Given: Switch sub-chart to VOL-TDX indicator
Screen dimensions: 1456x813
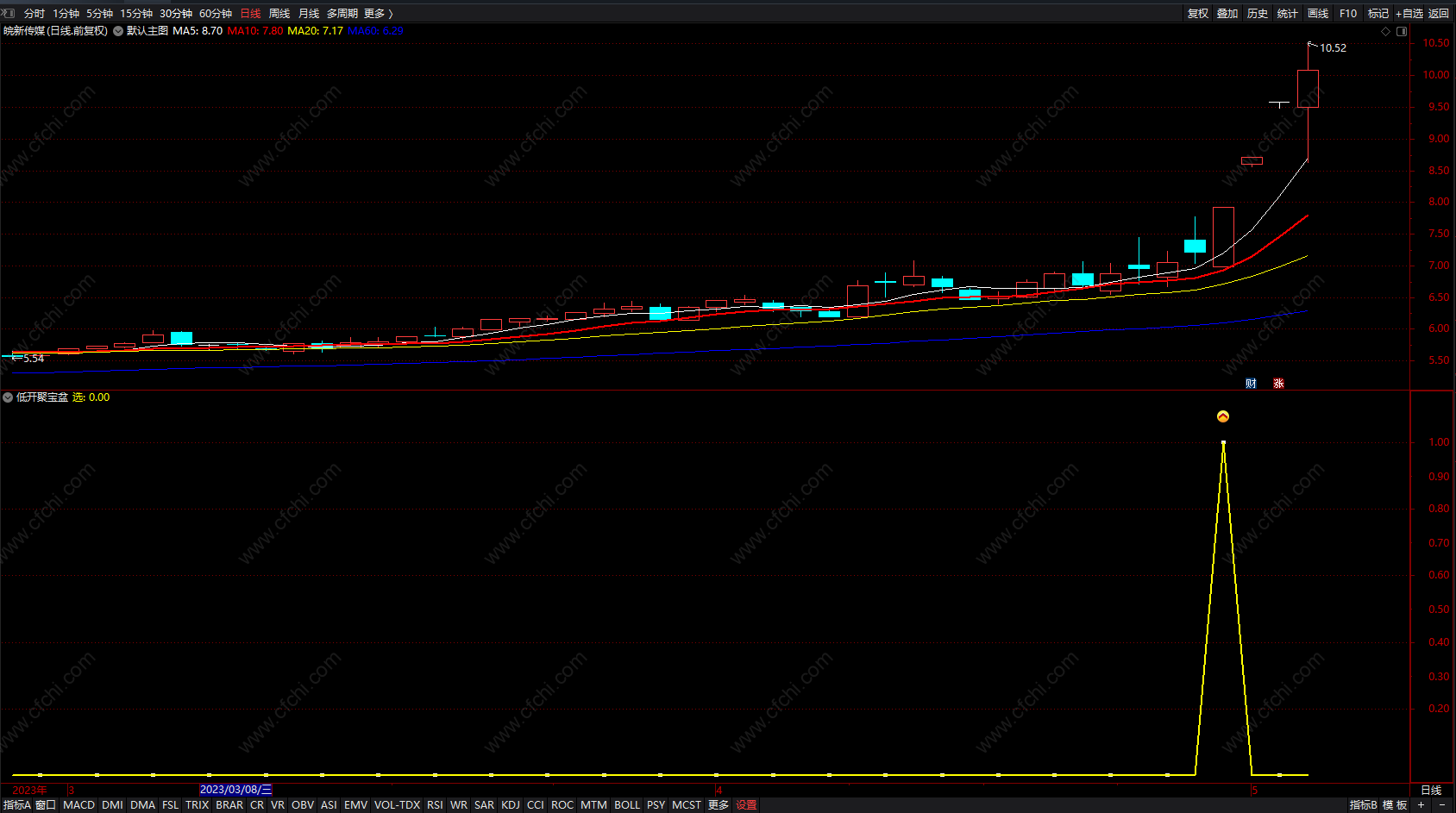Looking at the screenshot, I should pos(397,805).
